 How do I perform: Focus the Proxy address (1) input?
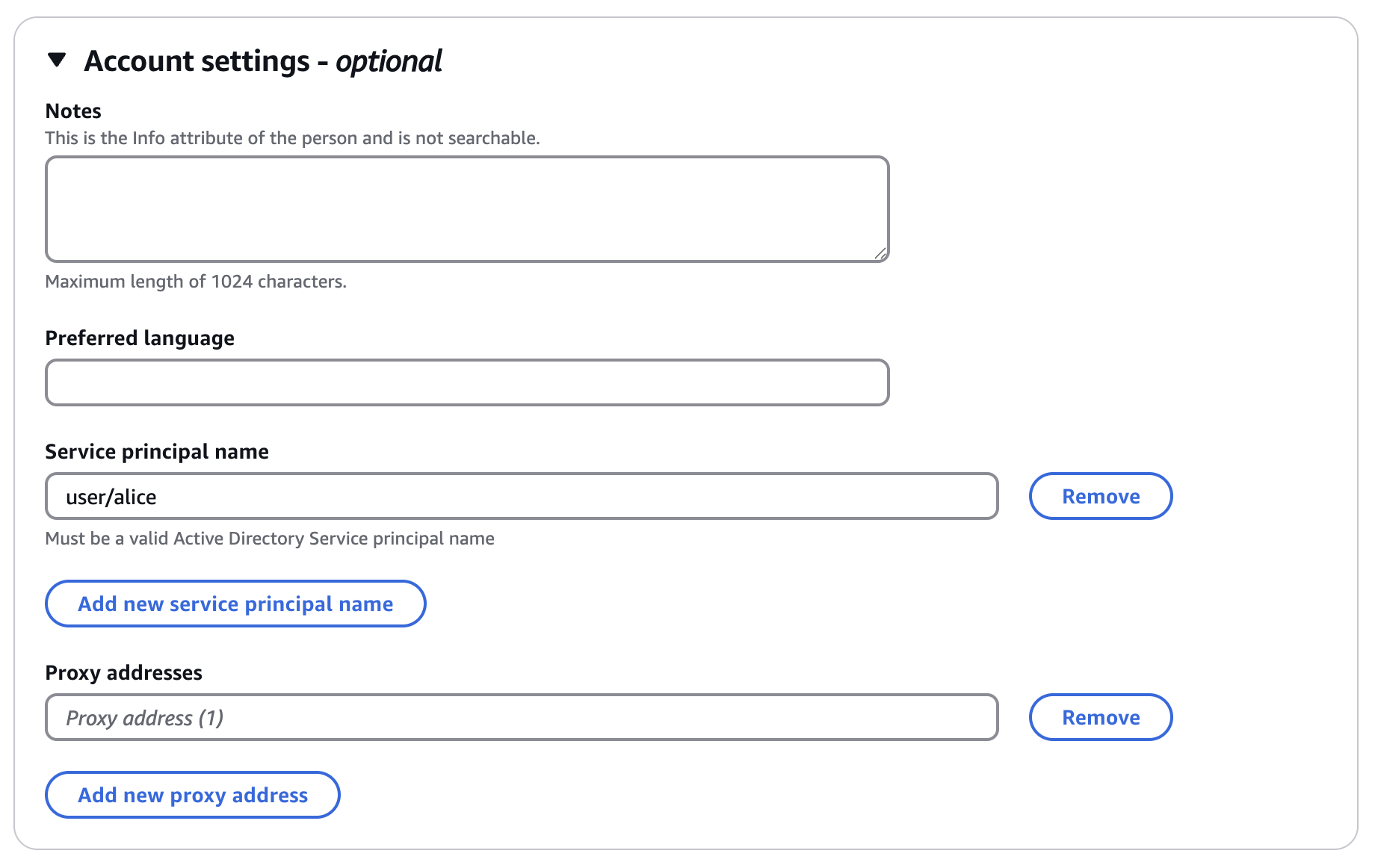pyautogui.click(x=522, y=717)
